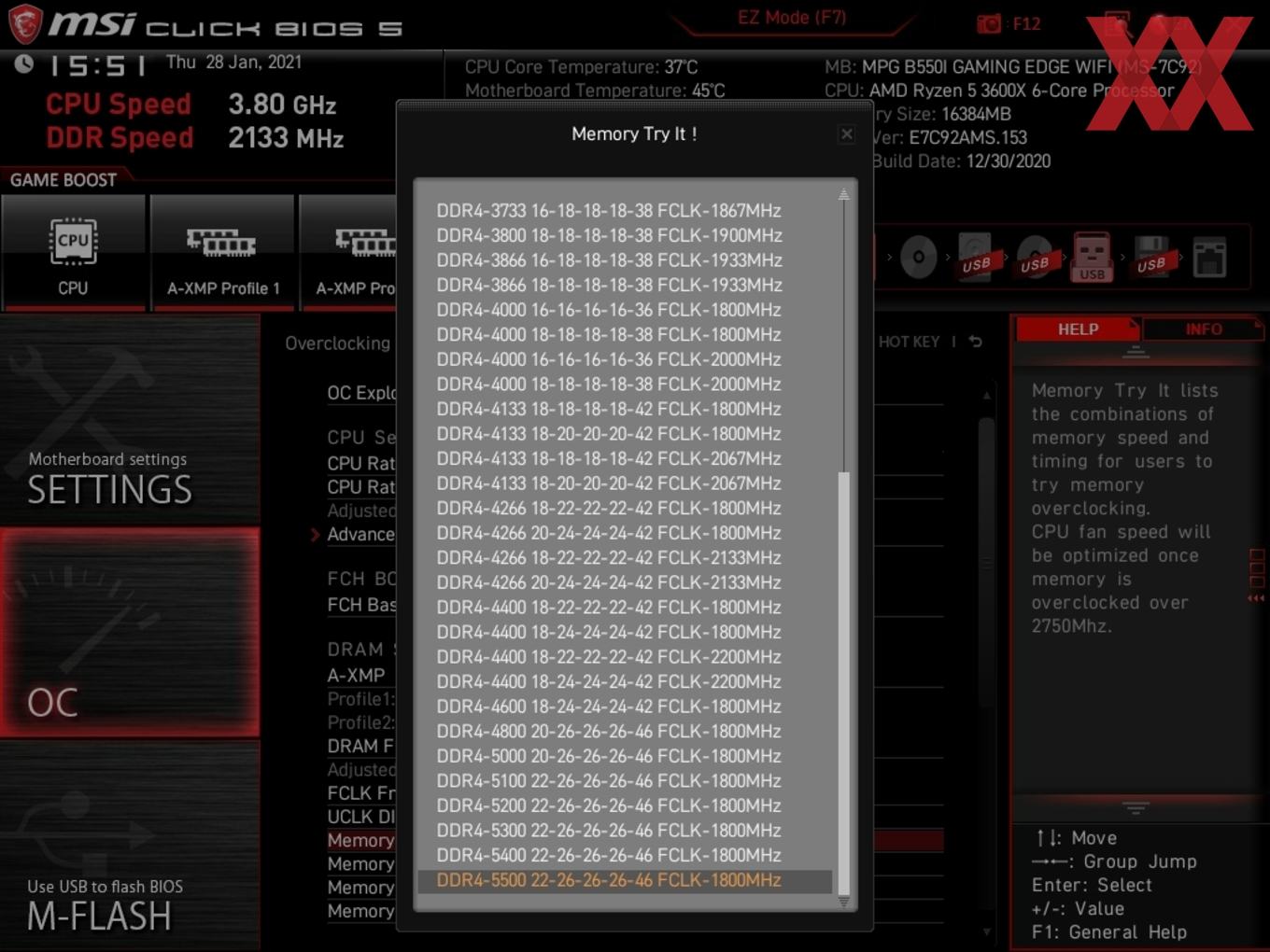Select DDR4-5200 22-26-26-26-46 FCLK-1800MHz
Viewport: 1270px width, 952px height.
[609, 805]
